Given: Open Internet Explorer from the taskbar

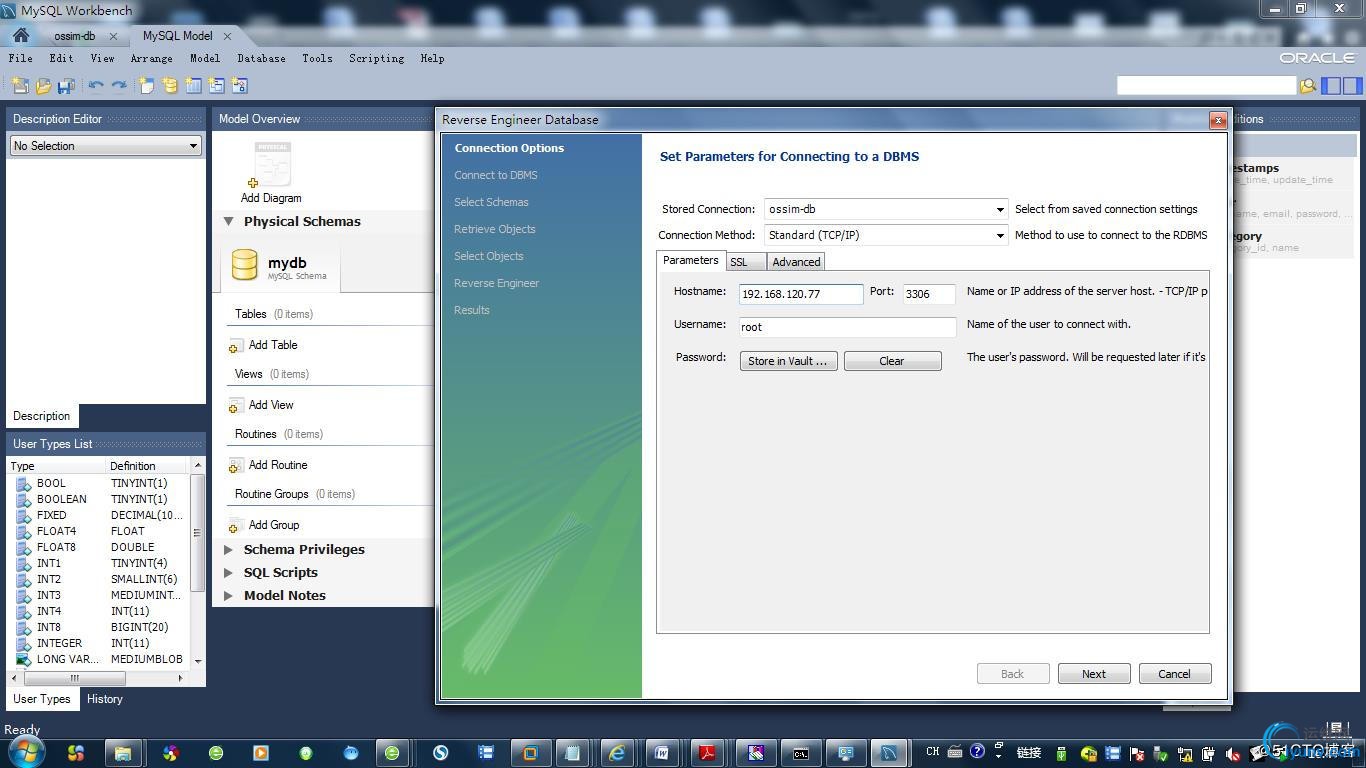Looking at the screenshot, I should tap(617, 753).
